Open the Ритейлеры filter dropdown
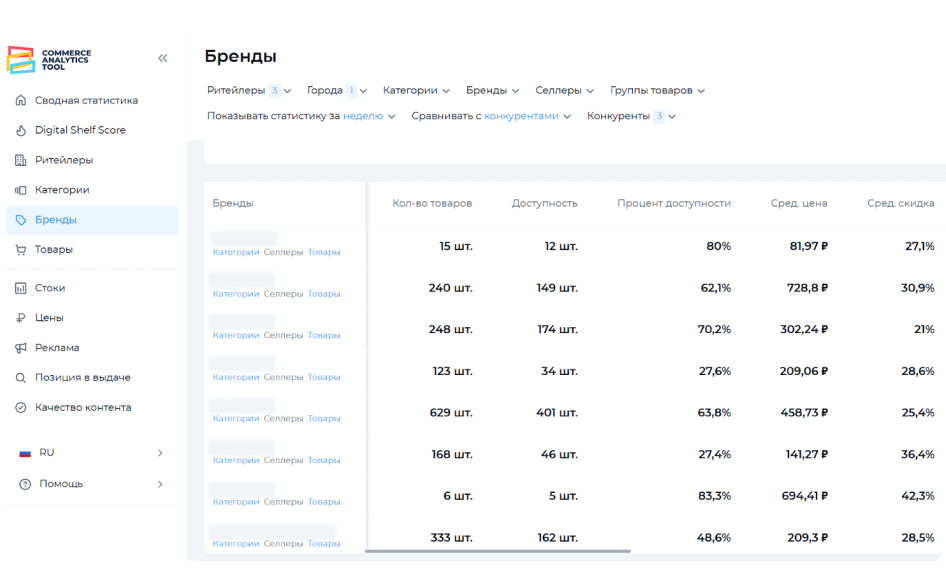The width and height of the screenshot is (946, 584). click(x=249, y=90)
